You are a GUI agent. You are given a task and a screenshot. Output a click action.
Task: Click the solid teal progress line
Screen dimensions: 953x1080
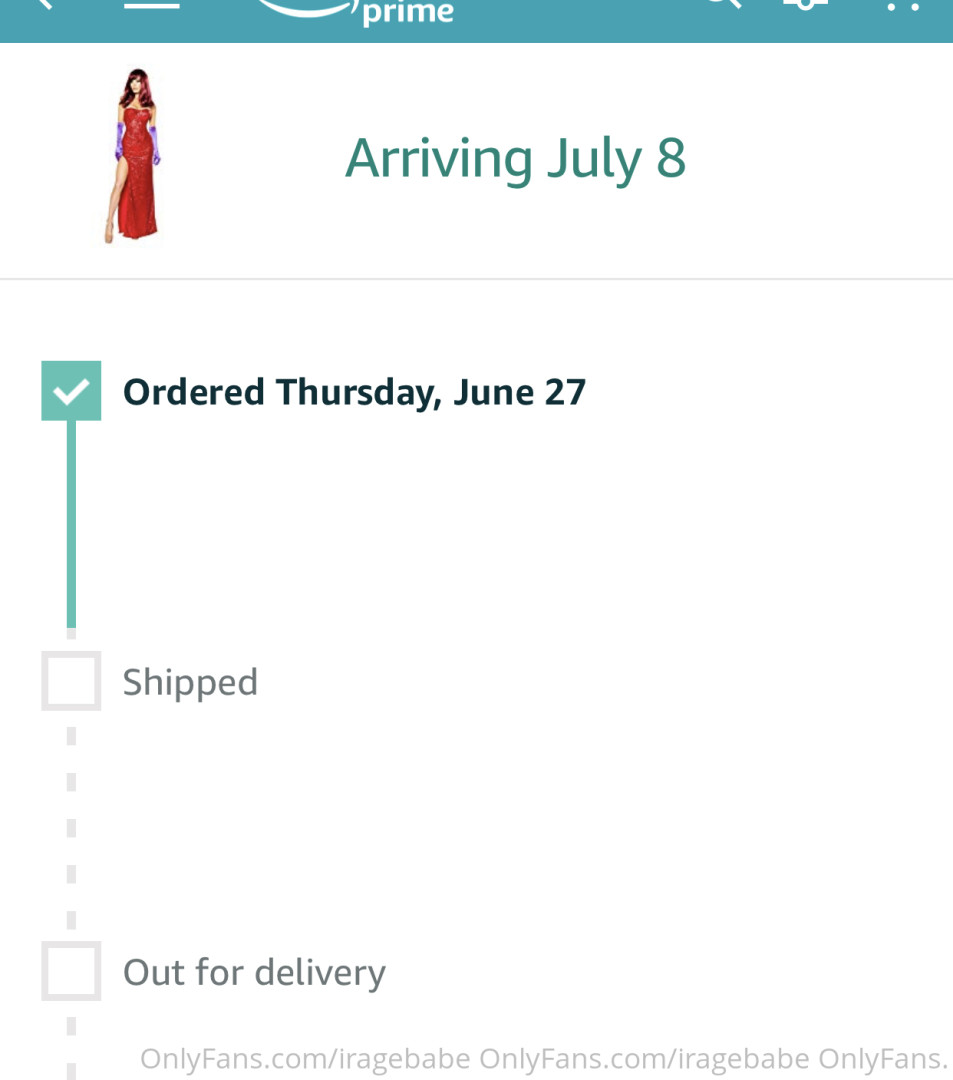coord(71,520)
